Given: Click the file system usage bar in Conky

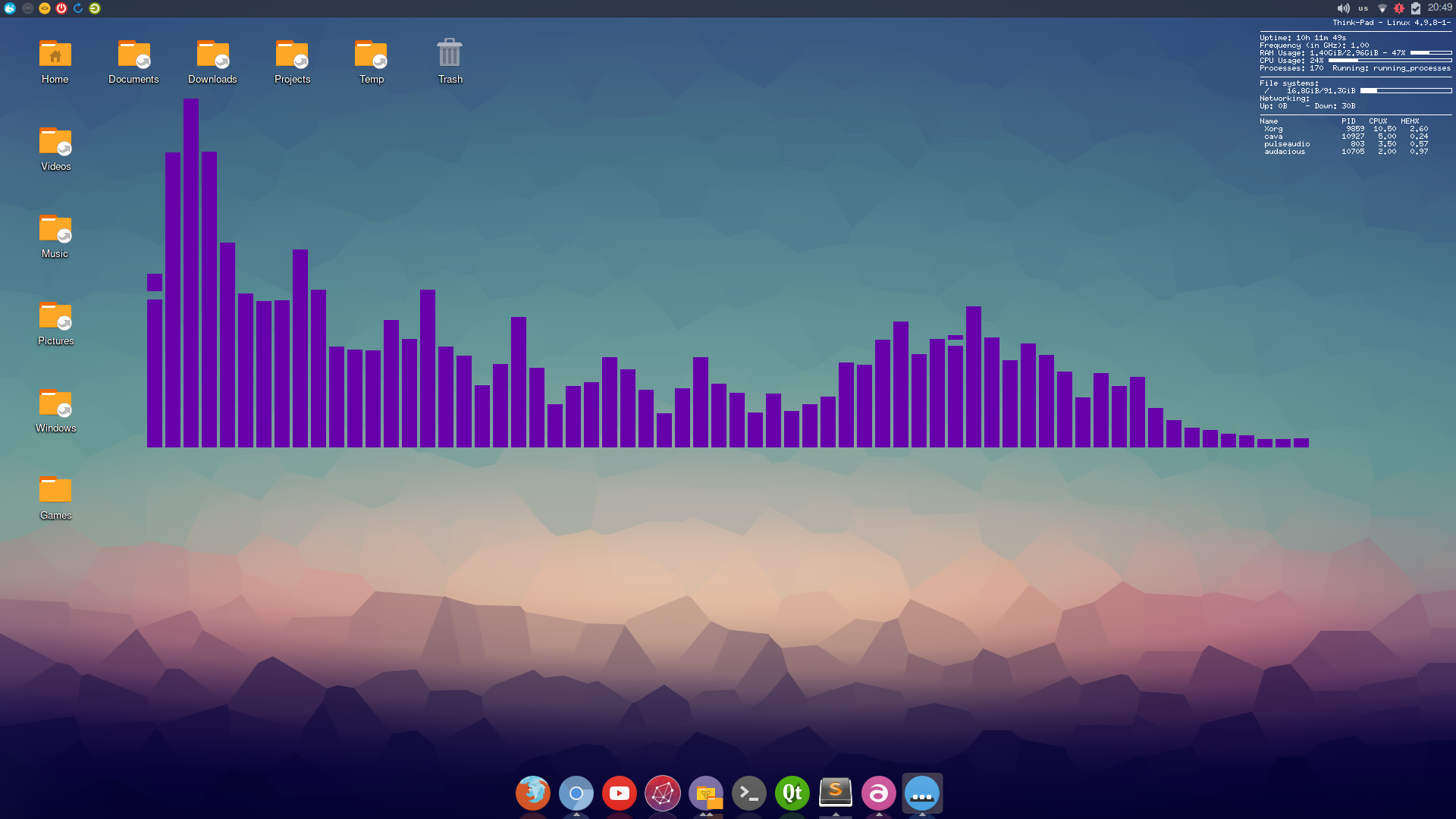Looking at the screenshot, I should click(1406, 91).
